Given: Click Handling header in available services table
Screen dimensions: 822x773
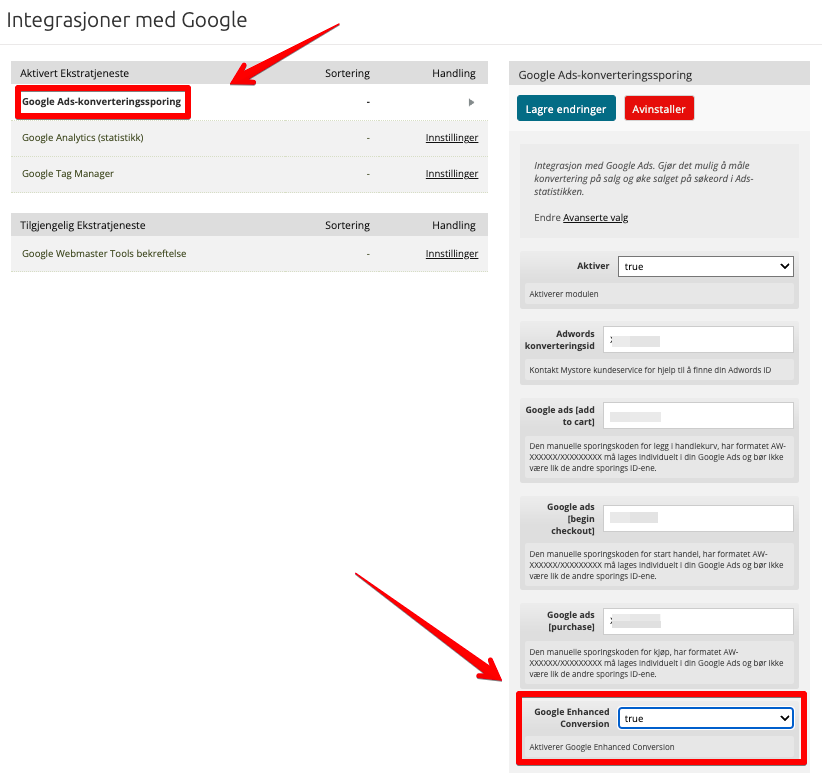Looking at the screenshot, I should (x=453, y=225).
